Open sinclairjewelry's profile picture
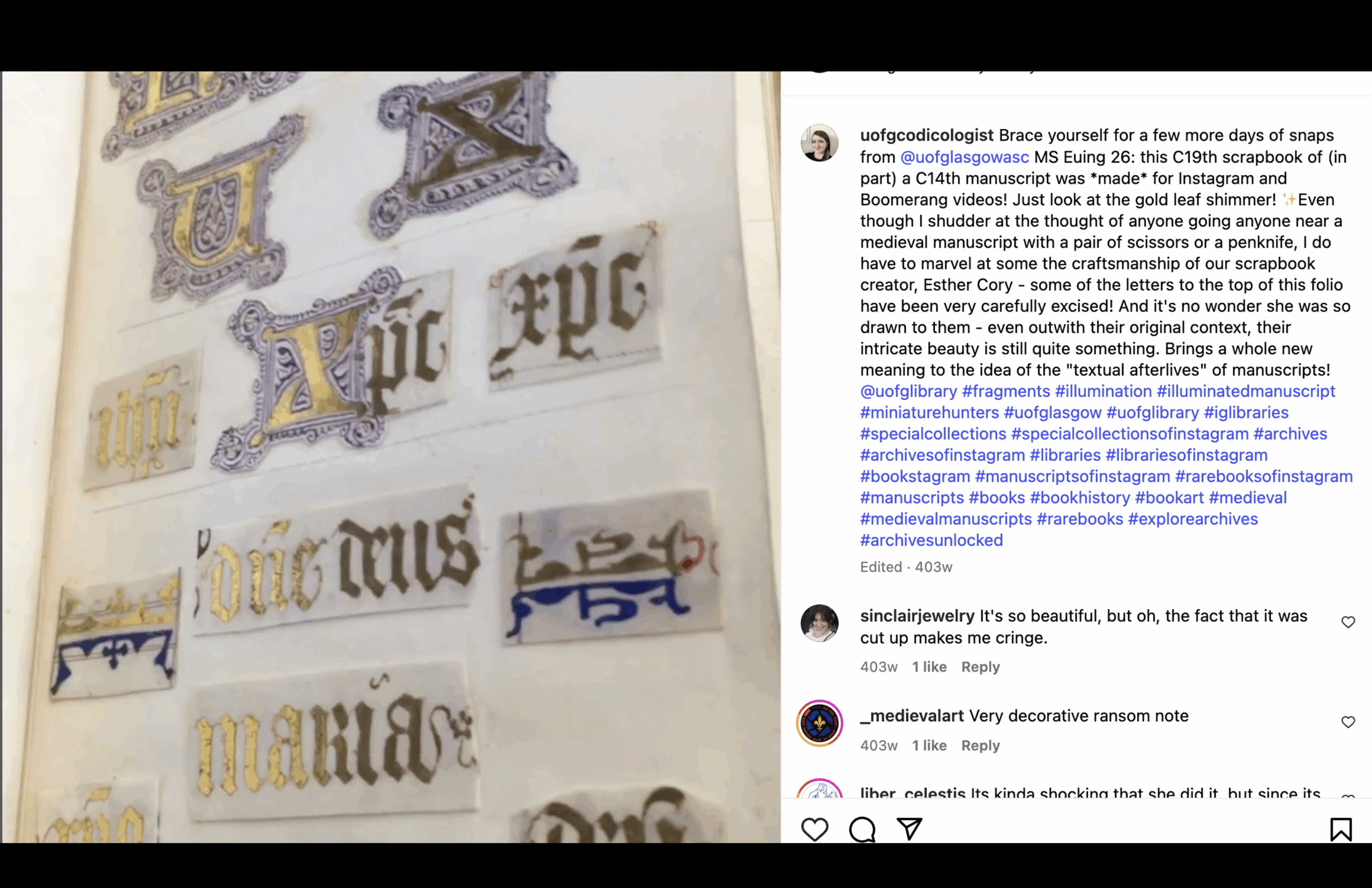Image resolution: width=1372 pixels, height=888 pixels. click(819, 623)
